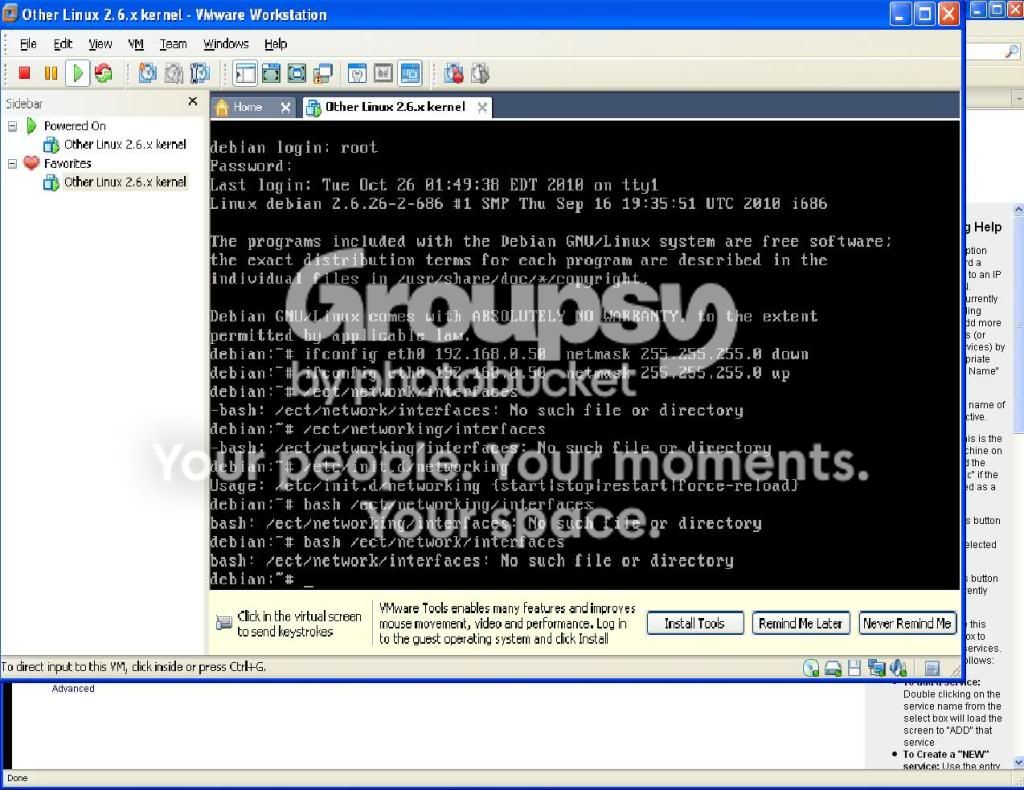Select the Favorites group label
Screen dimensions: 1024x790
click(67, 164)
